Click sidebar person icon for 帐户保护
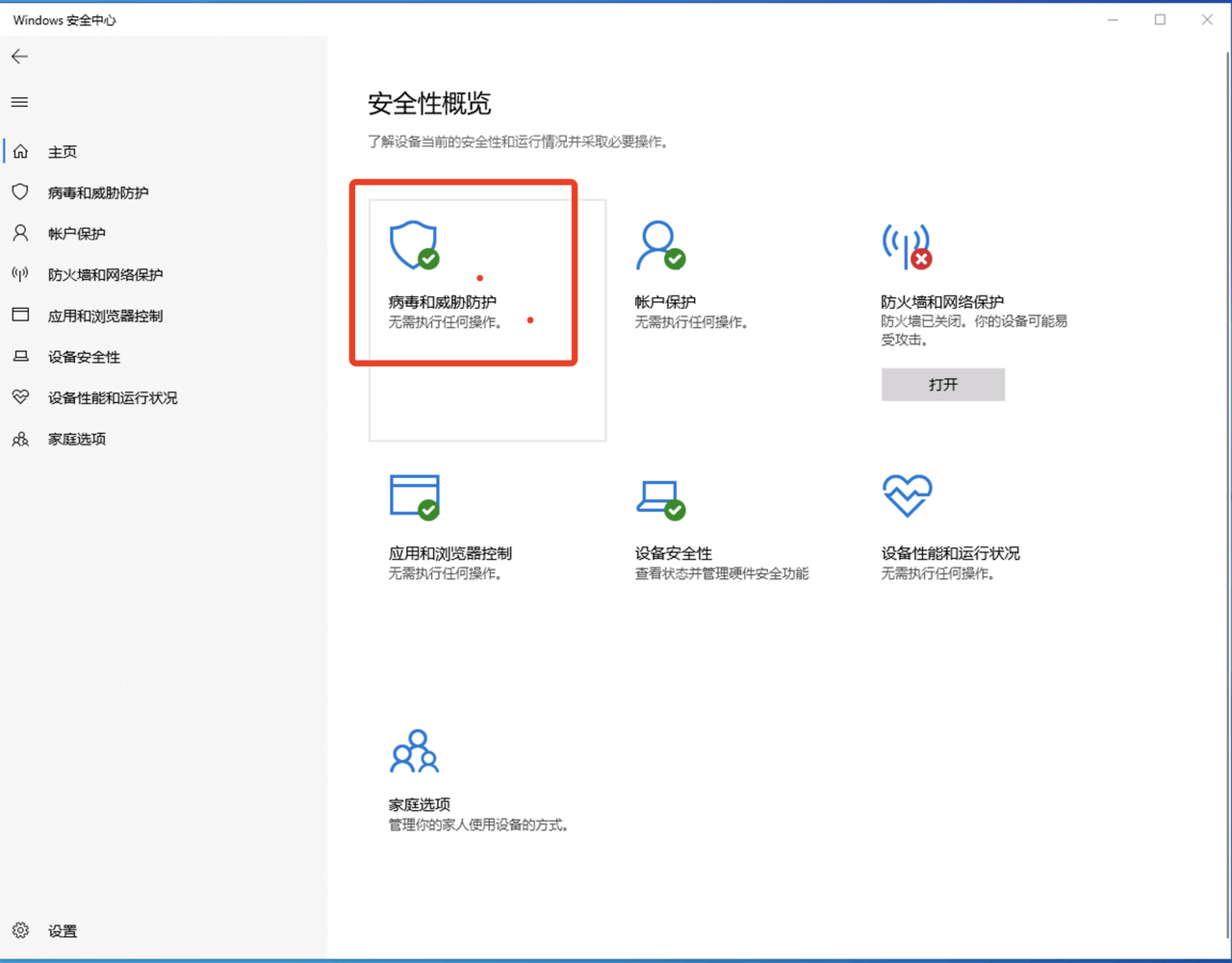Image resolution: width=1232 pixels, height=963 pixels. tap(20, 233)
